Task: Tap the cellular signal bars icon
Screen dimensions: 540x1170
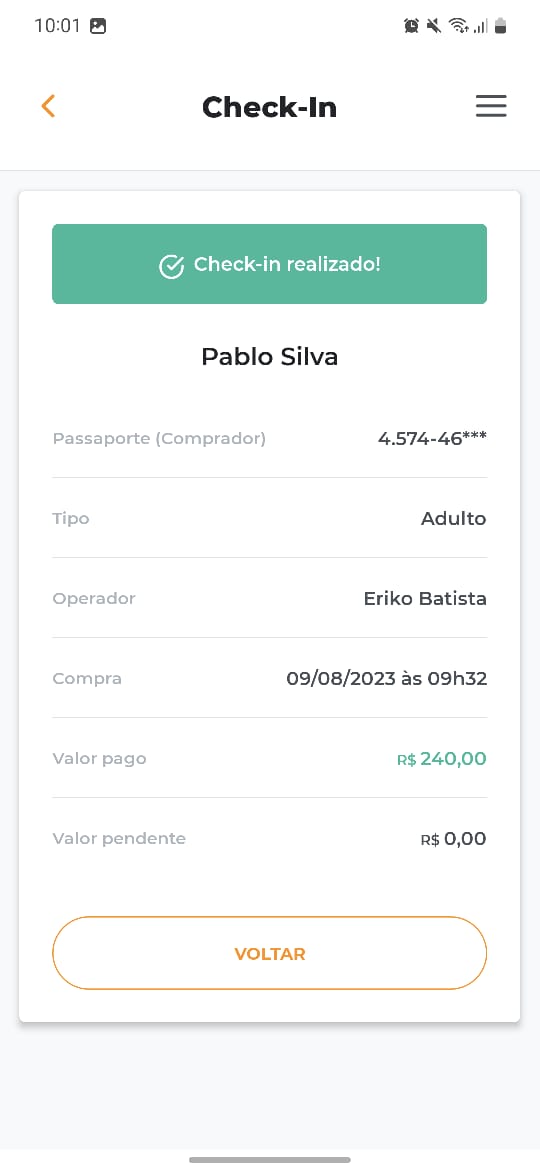Action: [480, 27]
